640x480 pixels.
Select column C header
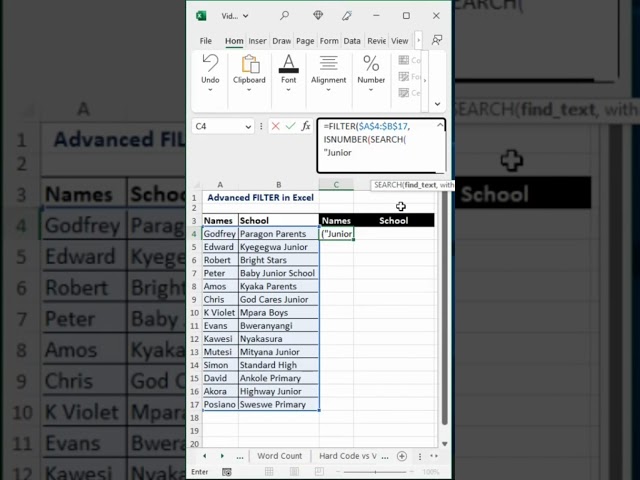[x=336, y=184]
